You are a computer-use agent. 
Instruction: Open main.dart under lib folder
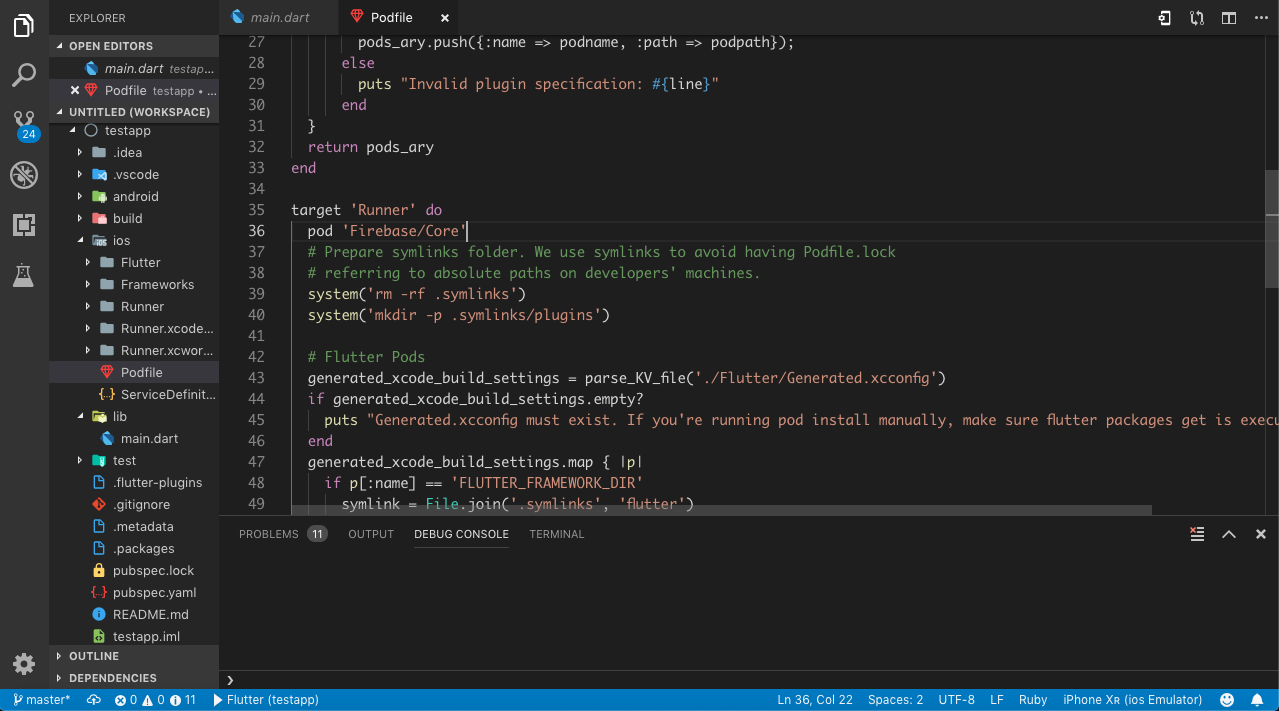coord(134,439)
